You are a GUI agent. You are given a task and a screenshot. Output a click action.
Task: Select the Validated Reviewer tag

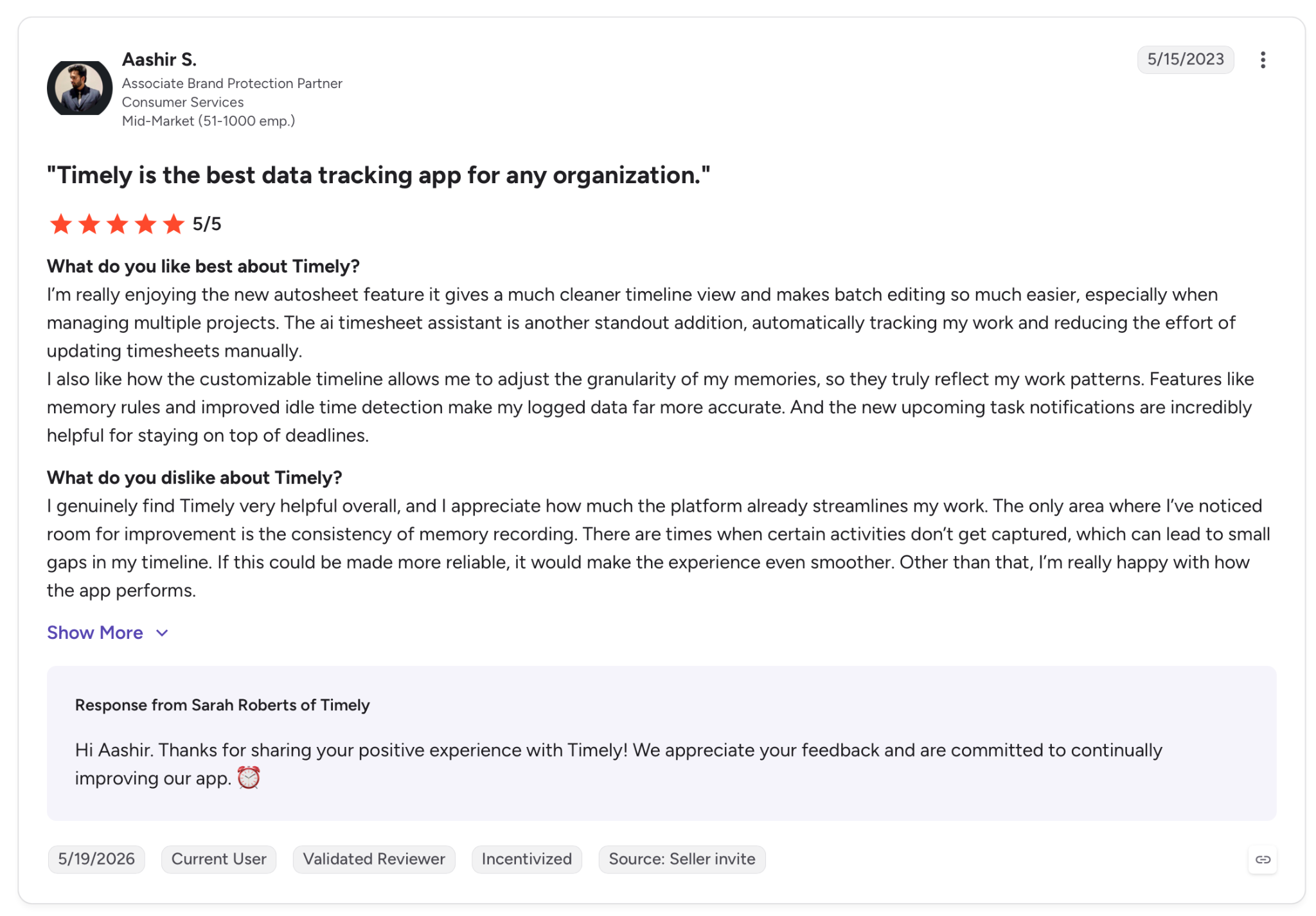tap(374, 859)
